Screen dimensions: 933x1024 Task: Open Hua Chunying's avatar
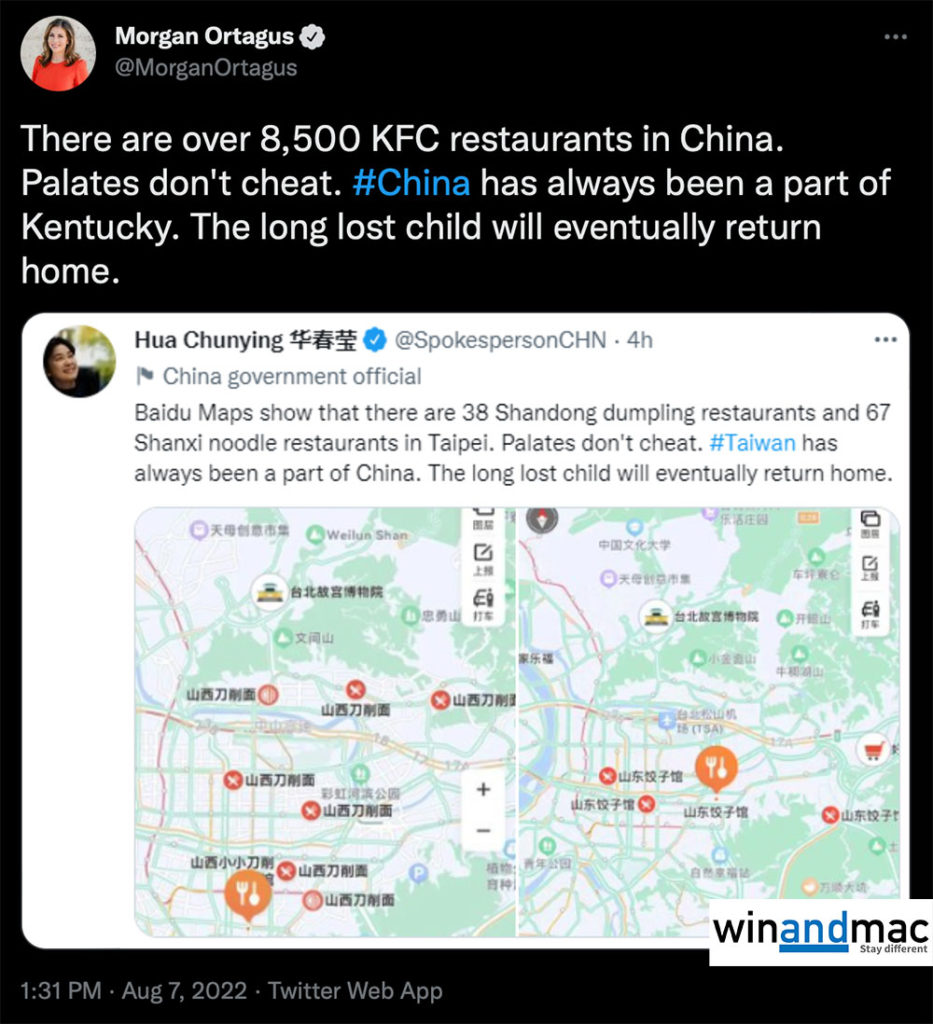click(80, 361)
